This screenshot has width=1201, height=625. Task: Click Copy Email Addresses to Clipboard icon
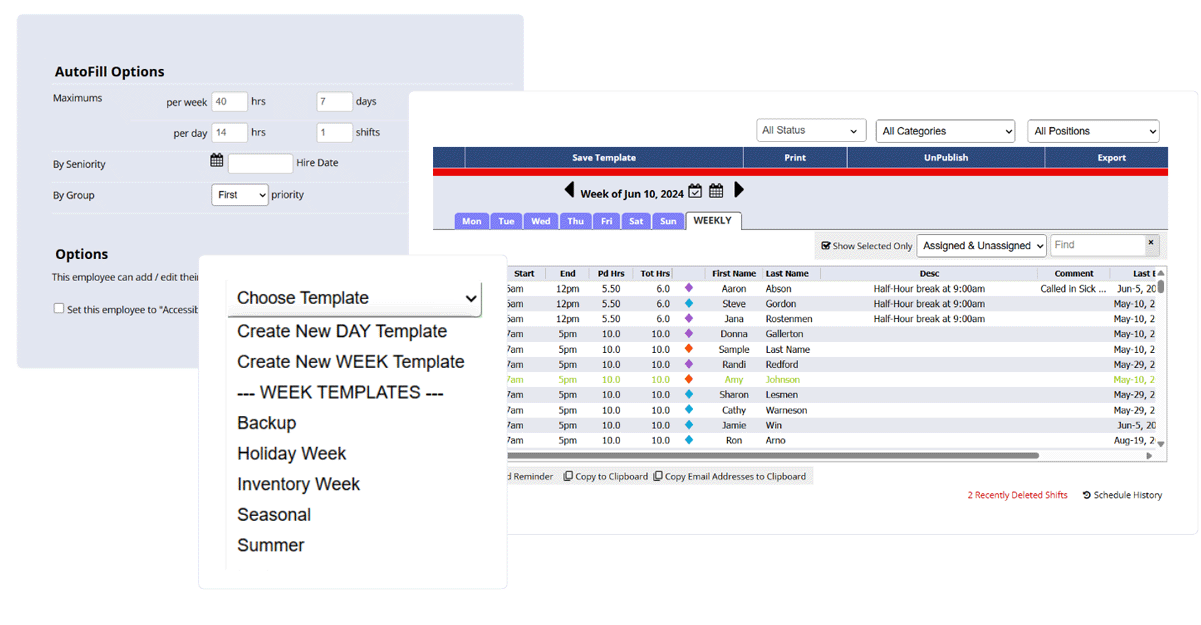tap(657, 475)
